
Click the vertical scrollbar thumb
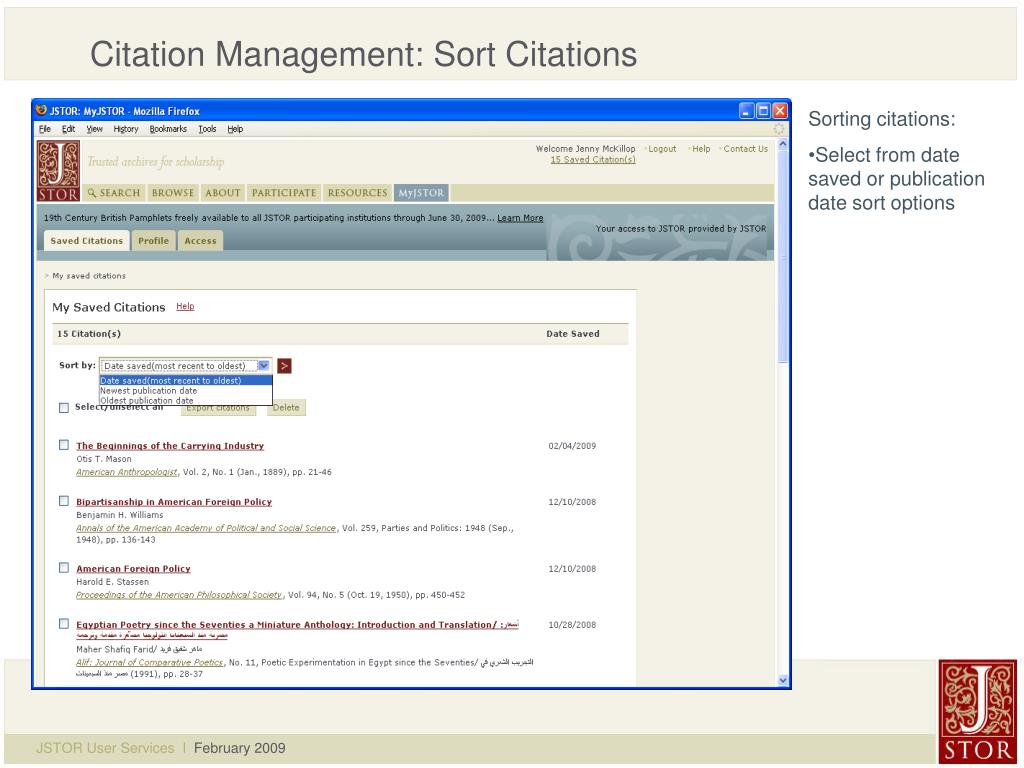783,255
